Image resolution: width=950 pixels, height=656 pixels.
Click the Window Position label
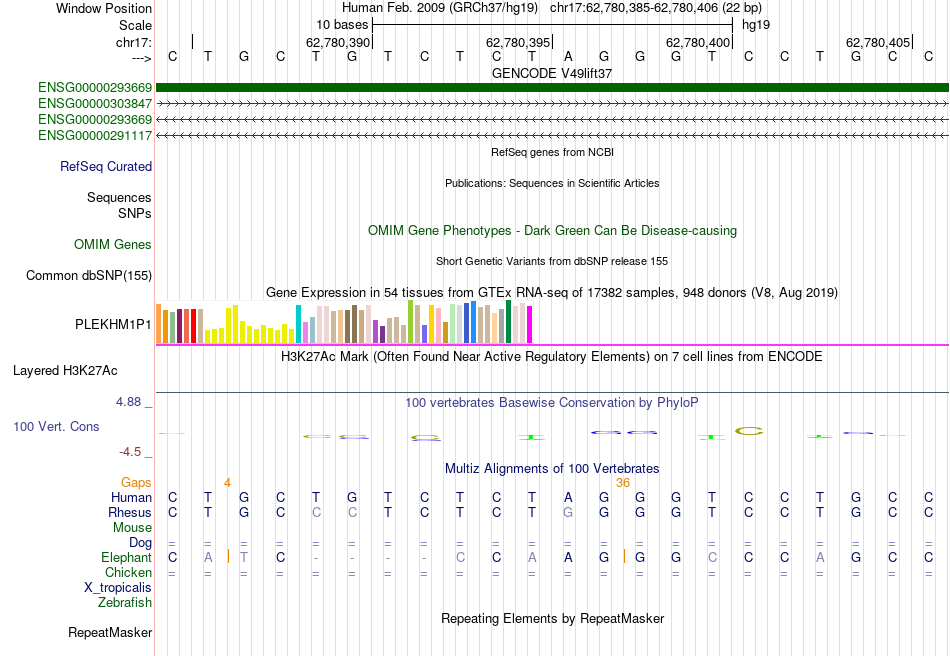(104, 8)
